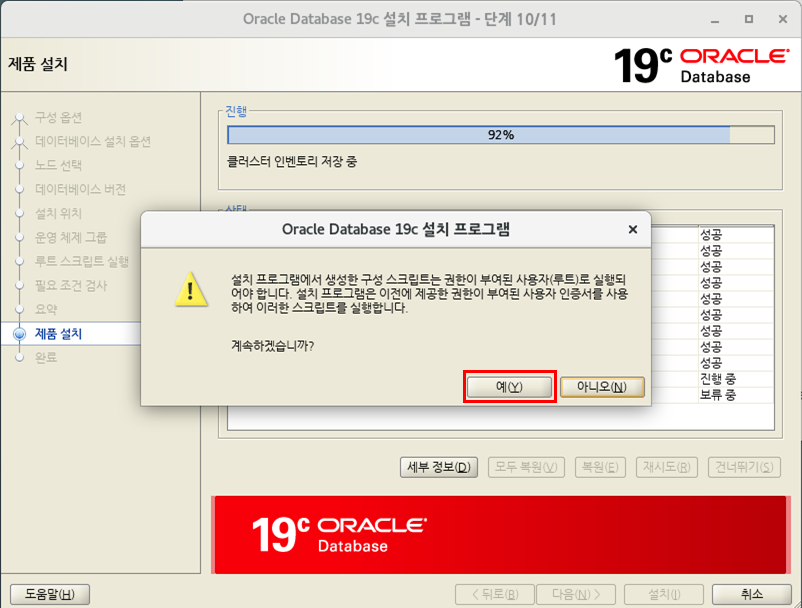Close the installer confirmation dialog

click(x=633, y=230)
